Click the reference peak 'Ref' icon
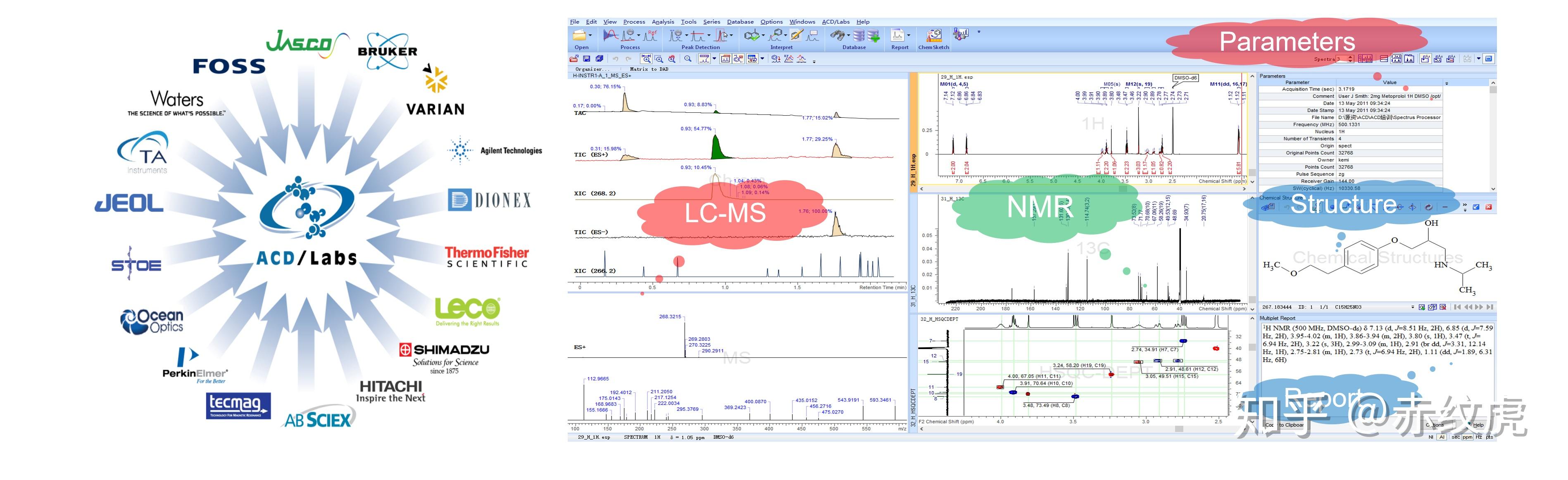The height and width of the screenshot is (480, 1568). 651,35
